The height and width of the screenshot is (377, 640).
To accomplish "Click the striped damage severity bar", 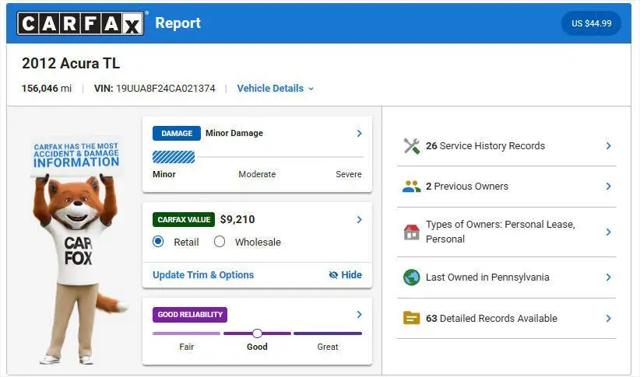I will pyautogui.click(x=173, y=157).
